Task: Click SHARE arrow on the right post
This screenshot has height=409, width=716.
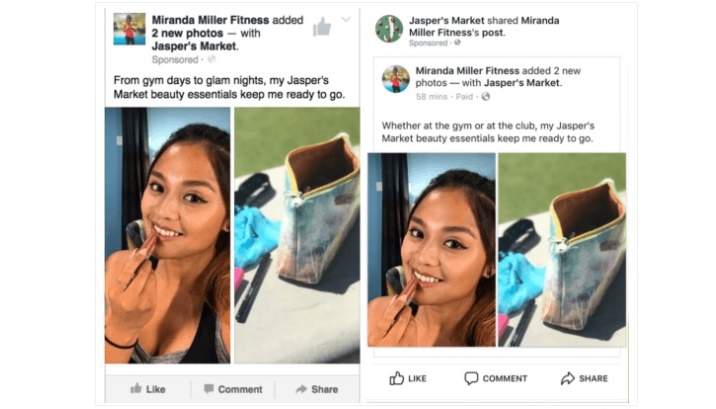Action: pos(584,378)
